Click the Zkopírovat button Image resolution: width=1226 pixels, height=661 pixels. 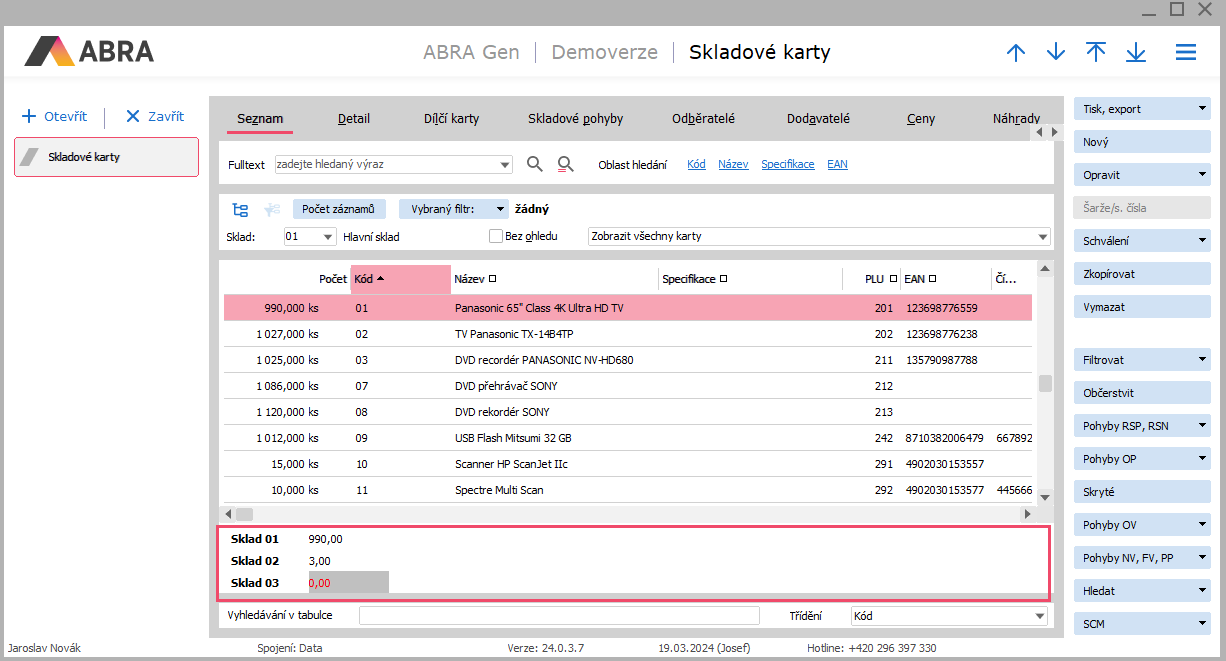point(1142,274)
